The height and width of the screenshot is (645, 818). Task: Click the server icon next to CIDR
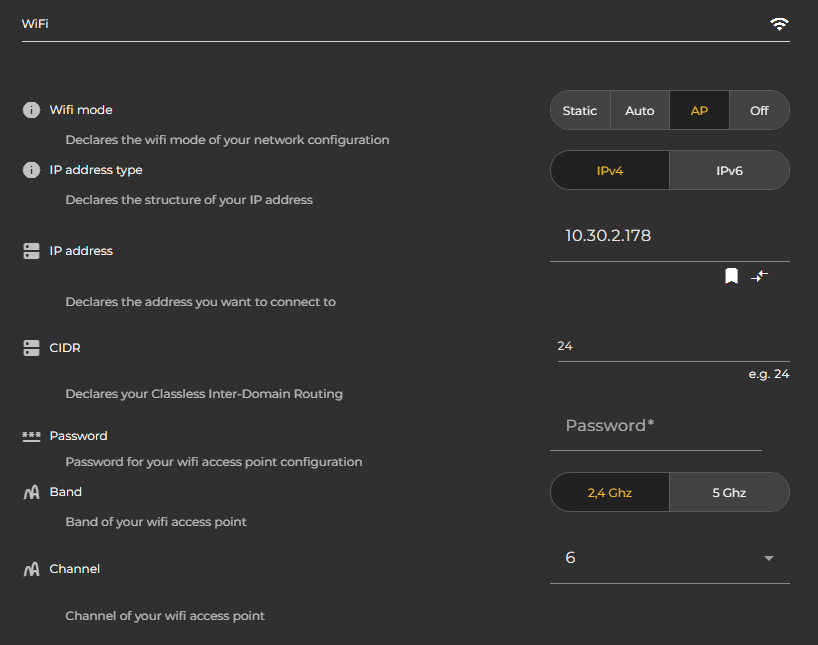click(30, 347)
